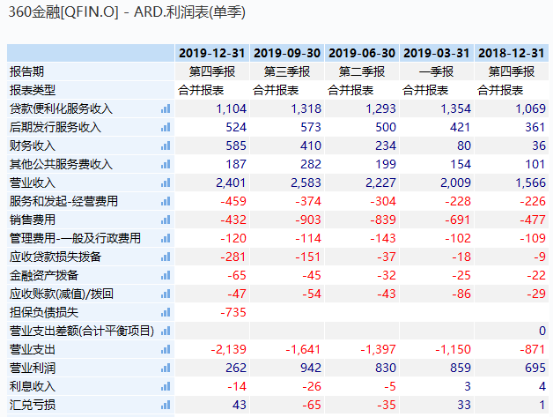The image size is (554, 418).
Task: Click chart icon beside 财务收入
Action: [x=165, y=146]
